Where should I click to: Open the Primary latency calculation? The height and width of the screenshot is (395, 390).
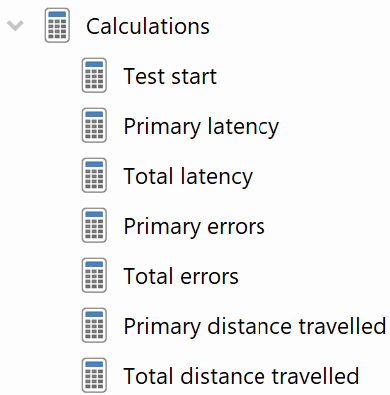[x=201, y=127]
